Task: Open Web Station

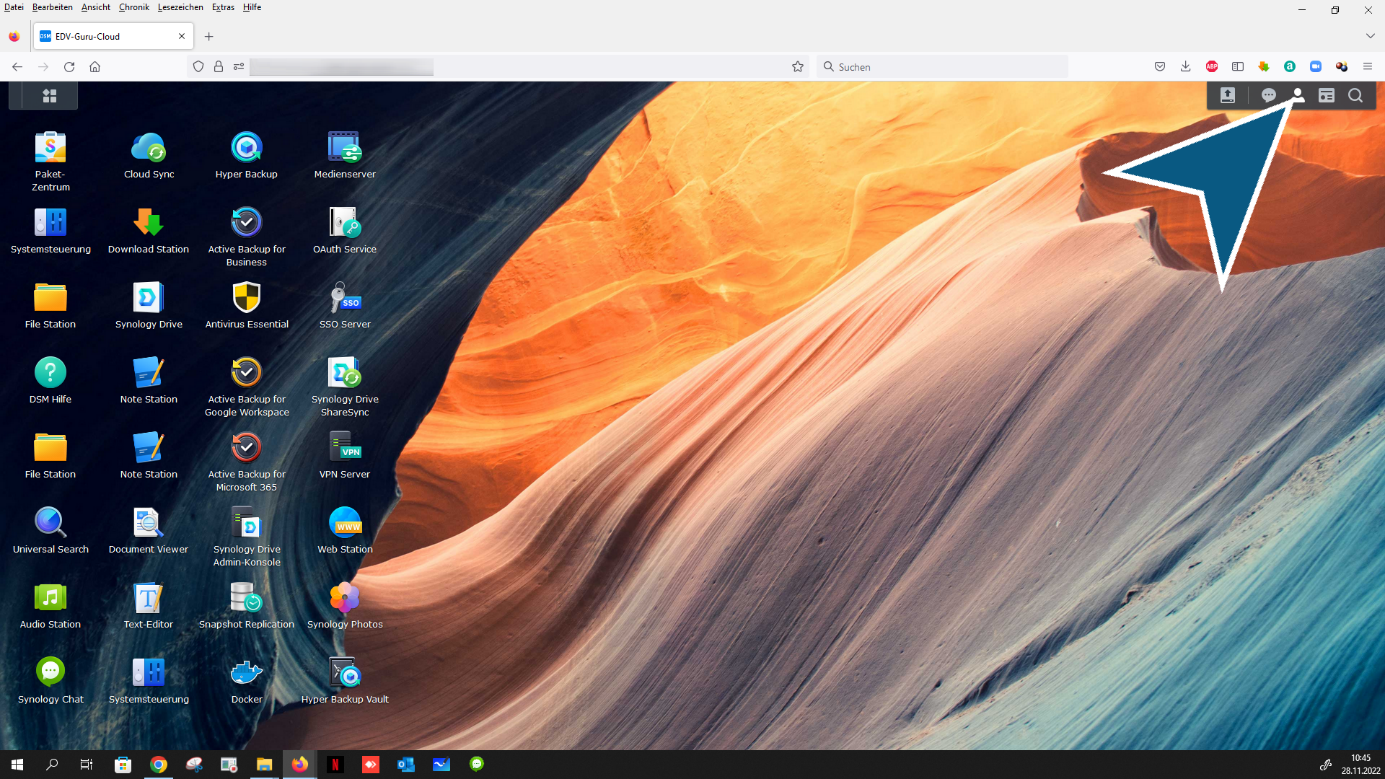Action: (344, 523)
